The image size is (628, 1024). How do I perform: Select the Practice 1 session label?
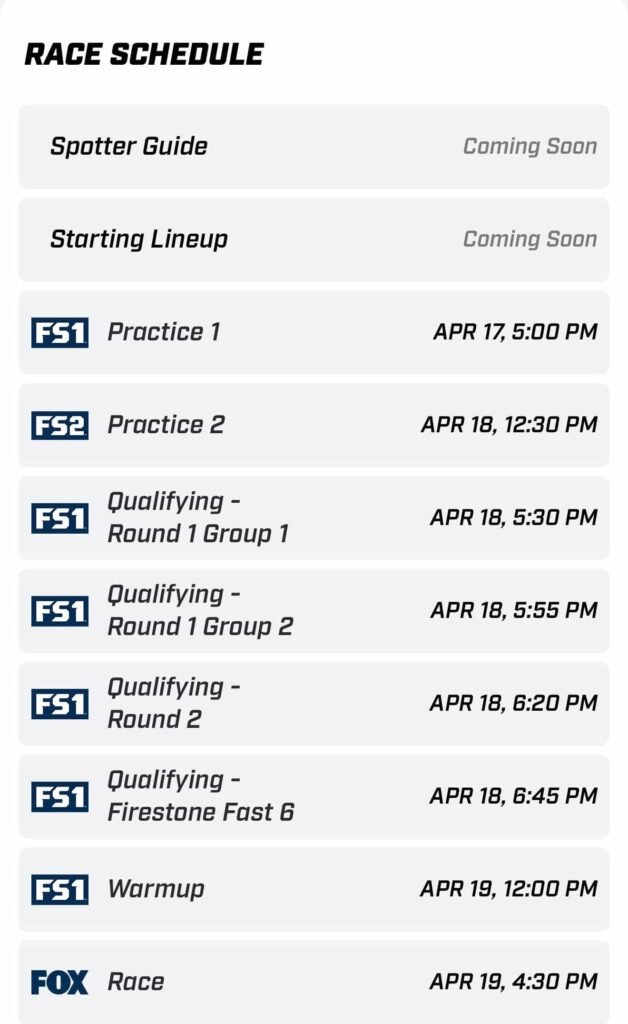coord(164,332)
